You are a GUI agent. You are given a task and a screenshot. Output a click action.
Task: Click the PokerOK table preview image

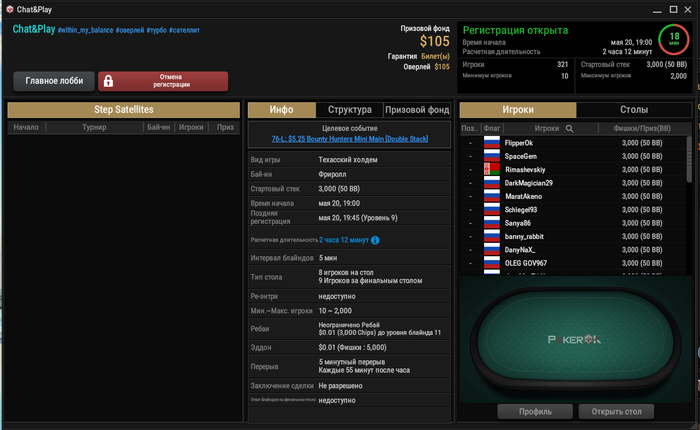(575, 339)
